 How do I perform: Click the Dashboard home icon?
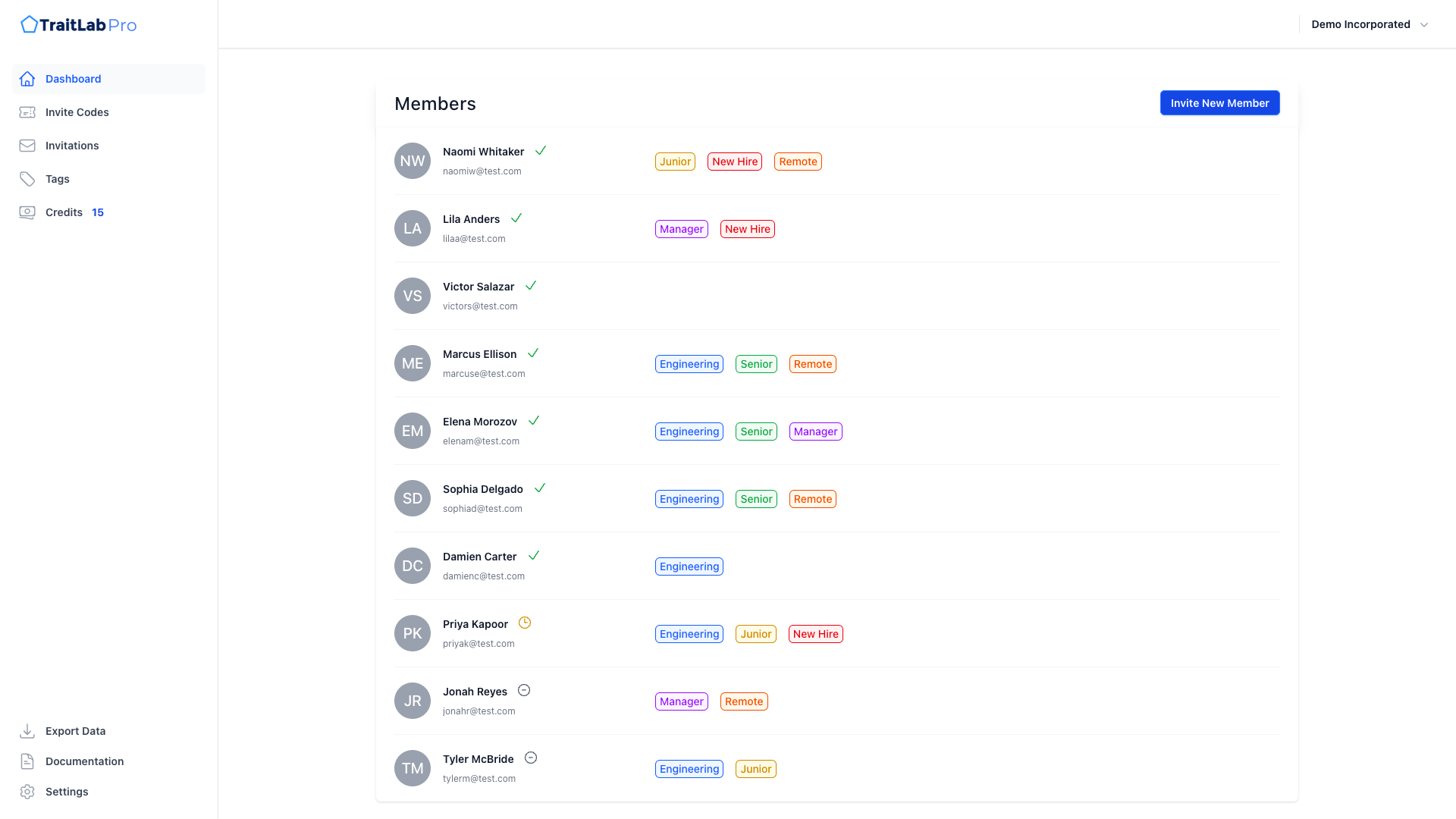click(x=27, y=79)
